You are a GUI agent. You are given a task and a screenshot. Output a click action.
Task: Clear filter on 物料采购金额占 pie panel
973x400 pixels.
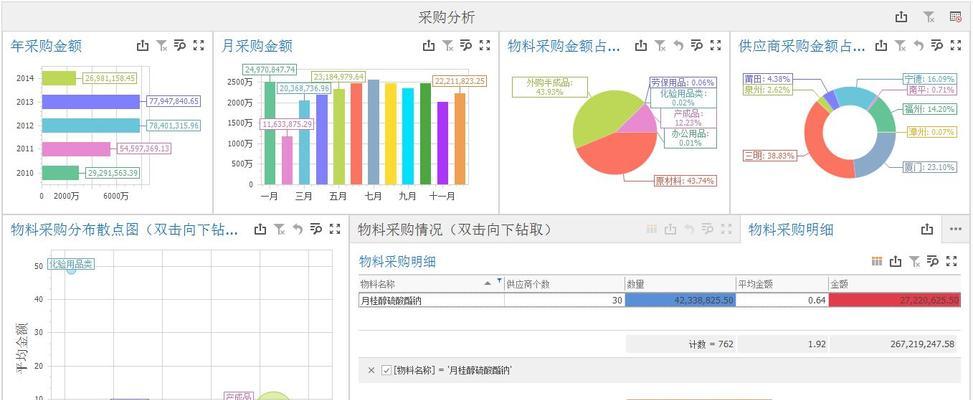point(660,45)
